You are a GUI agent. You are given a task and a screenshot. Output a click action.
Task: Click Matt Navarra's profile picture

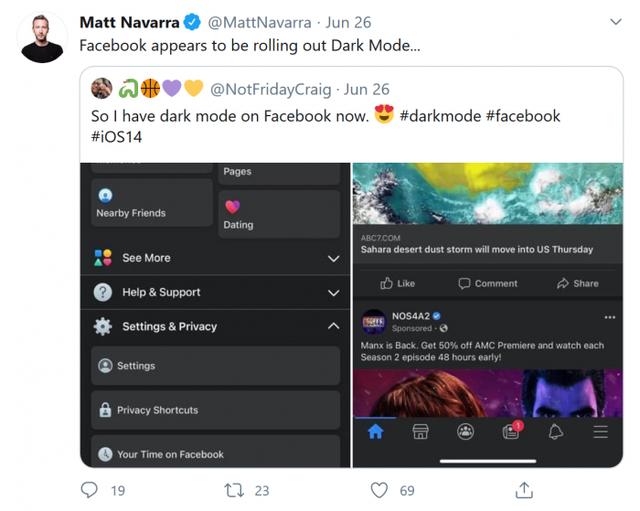click(x=42, y=38)
